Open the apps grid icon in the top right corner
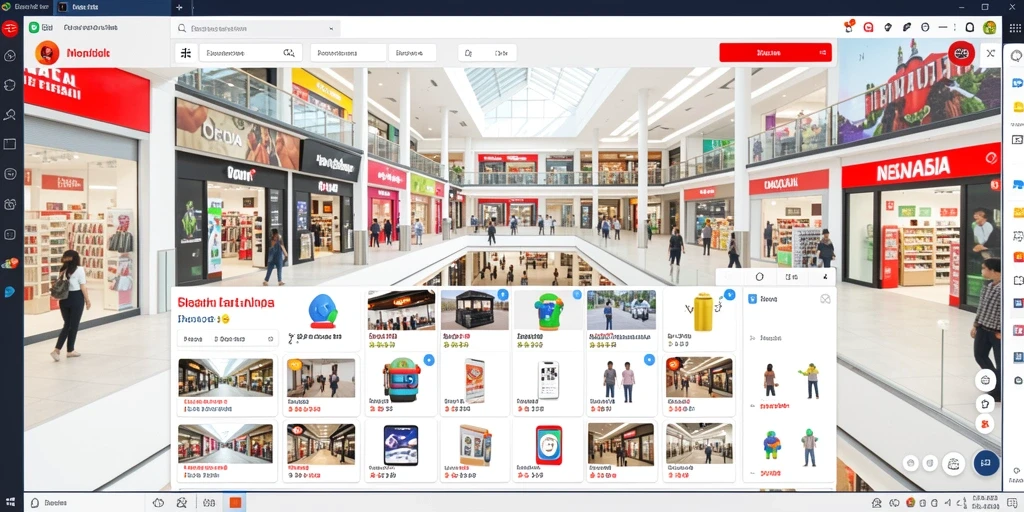Viewport: 1024px width, 512px height. pyautogui.click(x=1014, y=27)
